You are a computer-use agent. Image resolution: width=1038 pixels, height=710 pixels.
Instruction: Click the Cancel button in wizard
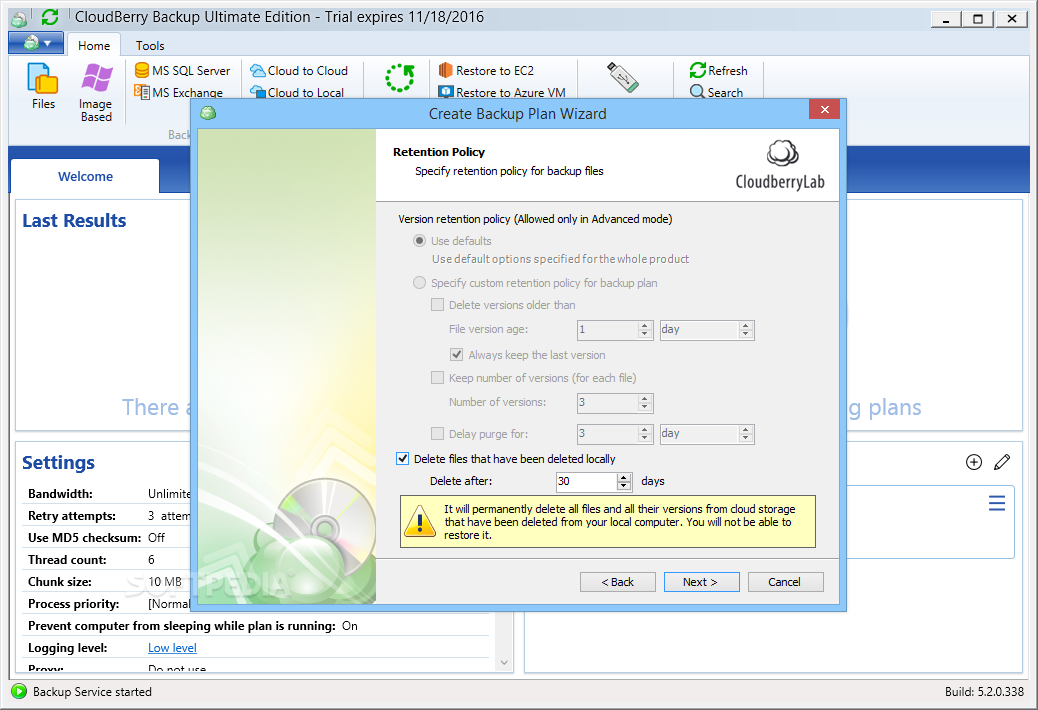785,582
